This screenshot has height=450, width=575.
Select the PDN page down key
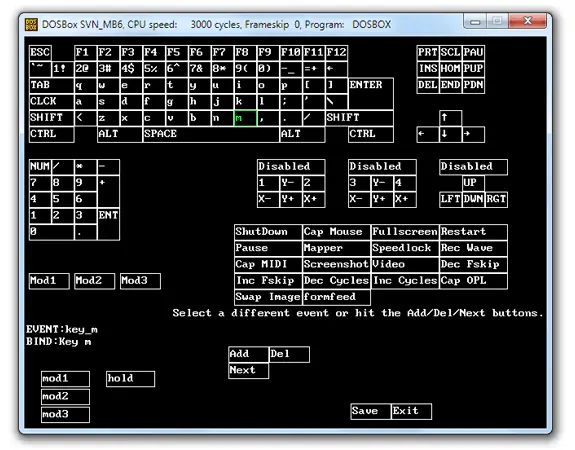click(473, 85)
